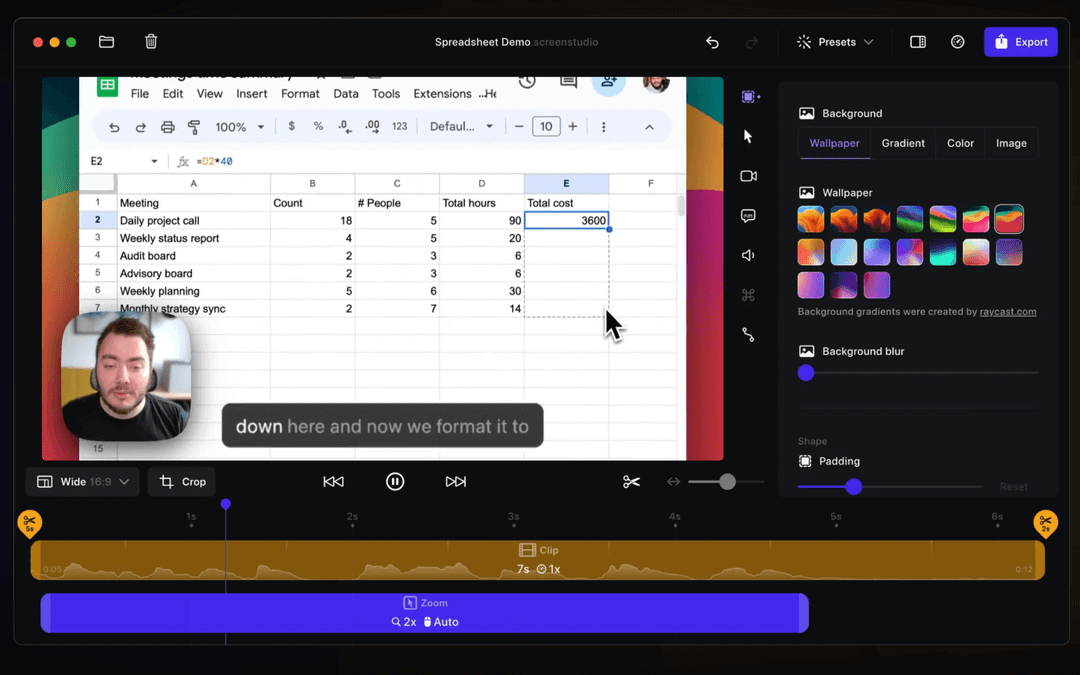Split the clip with the scissors tool
The height and width of the screenshot is (675, 1080).
[x=631, y=481]
